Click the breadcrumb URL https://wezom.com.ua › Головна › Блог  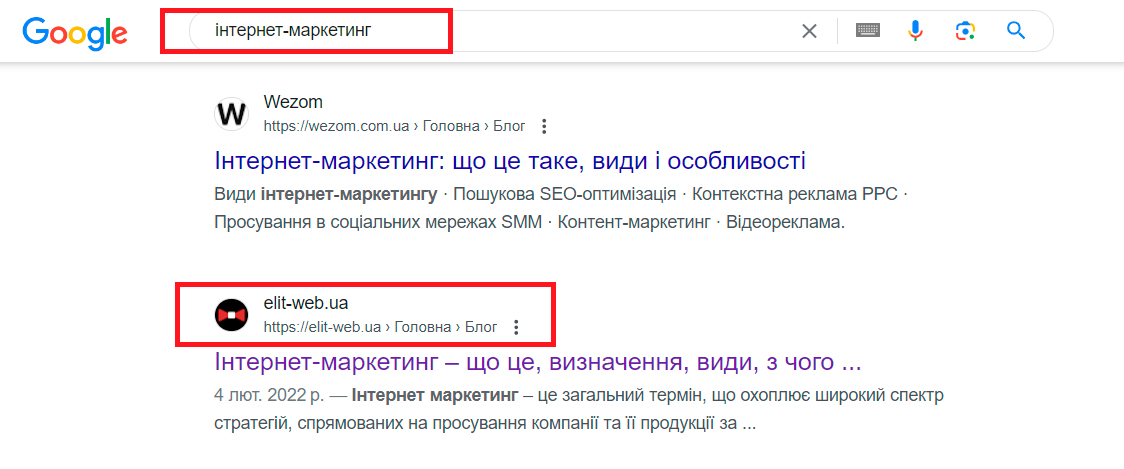pyautogui.click(x=394, y=127)
